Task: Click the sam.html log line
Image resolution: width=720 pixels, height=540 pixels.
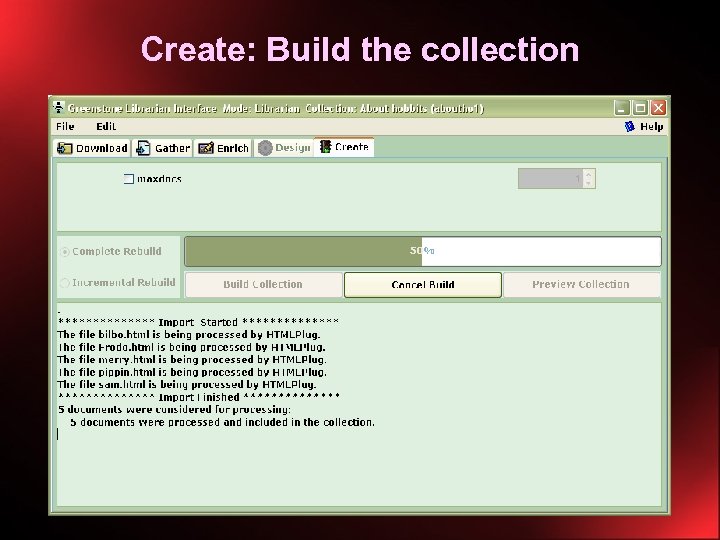Action: (187, 384)
